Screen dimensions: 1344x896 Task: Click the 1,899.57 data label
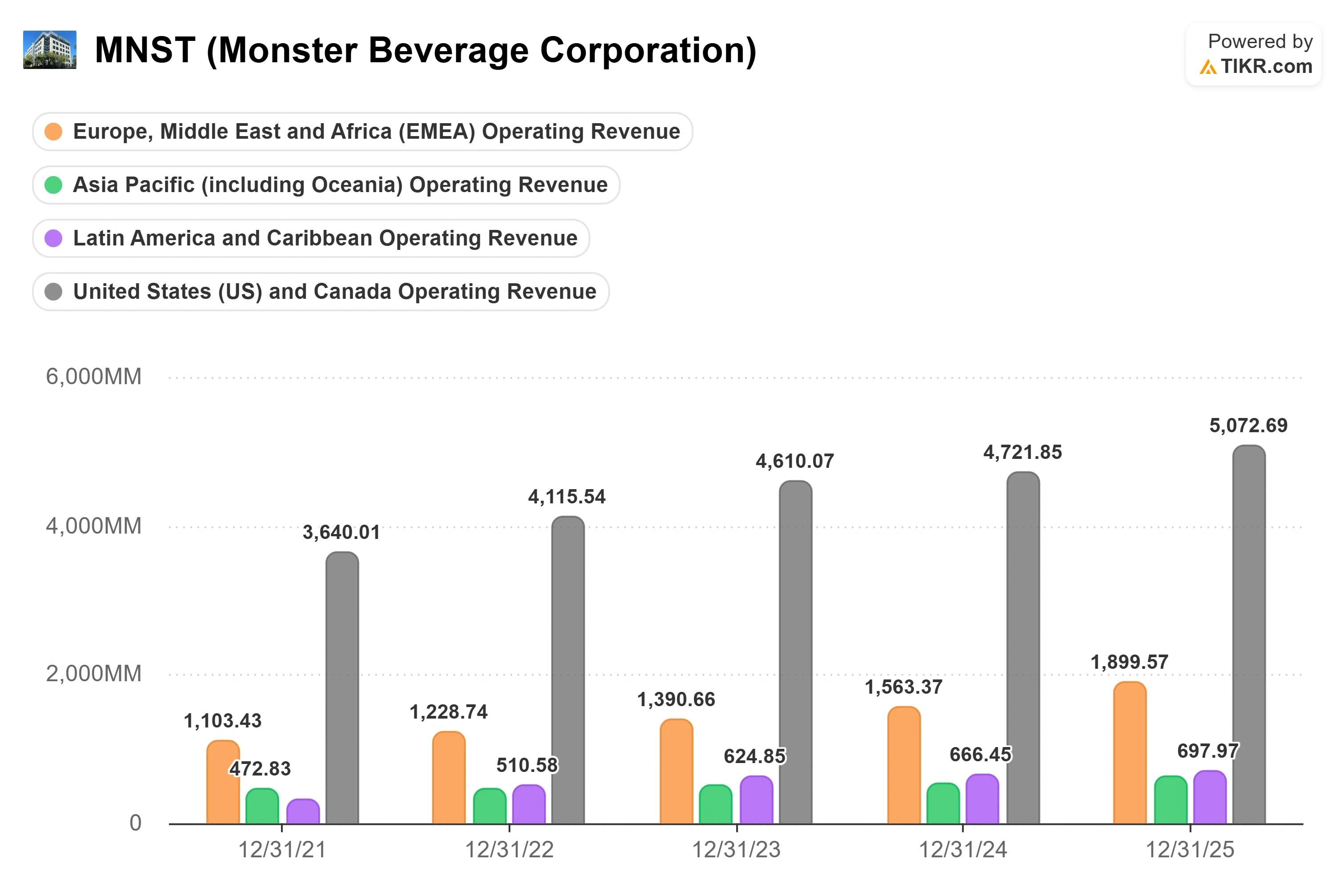(x=1130, y=662)
